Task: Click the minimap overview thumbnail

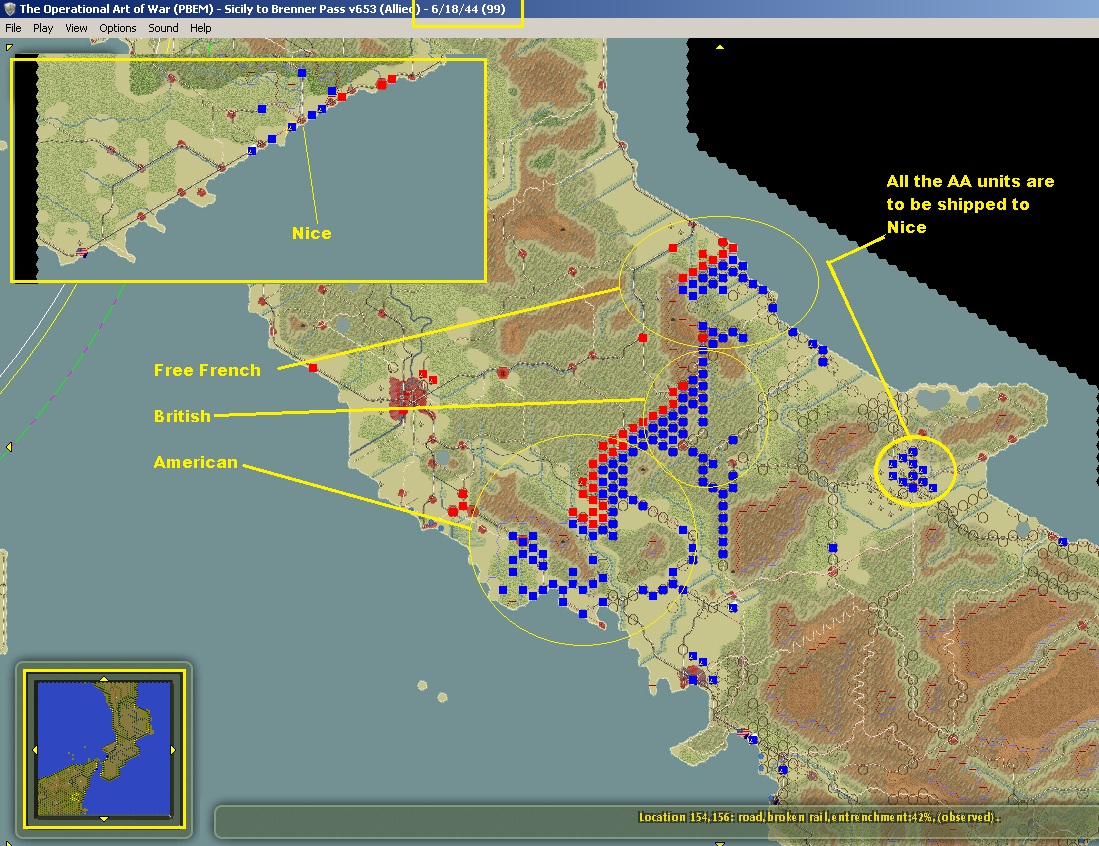Action: (x=104, y=749)
